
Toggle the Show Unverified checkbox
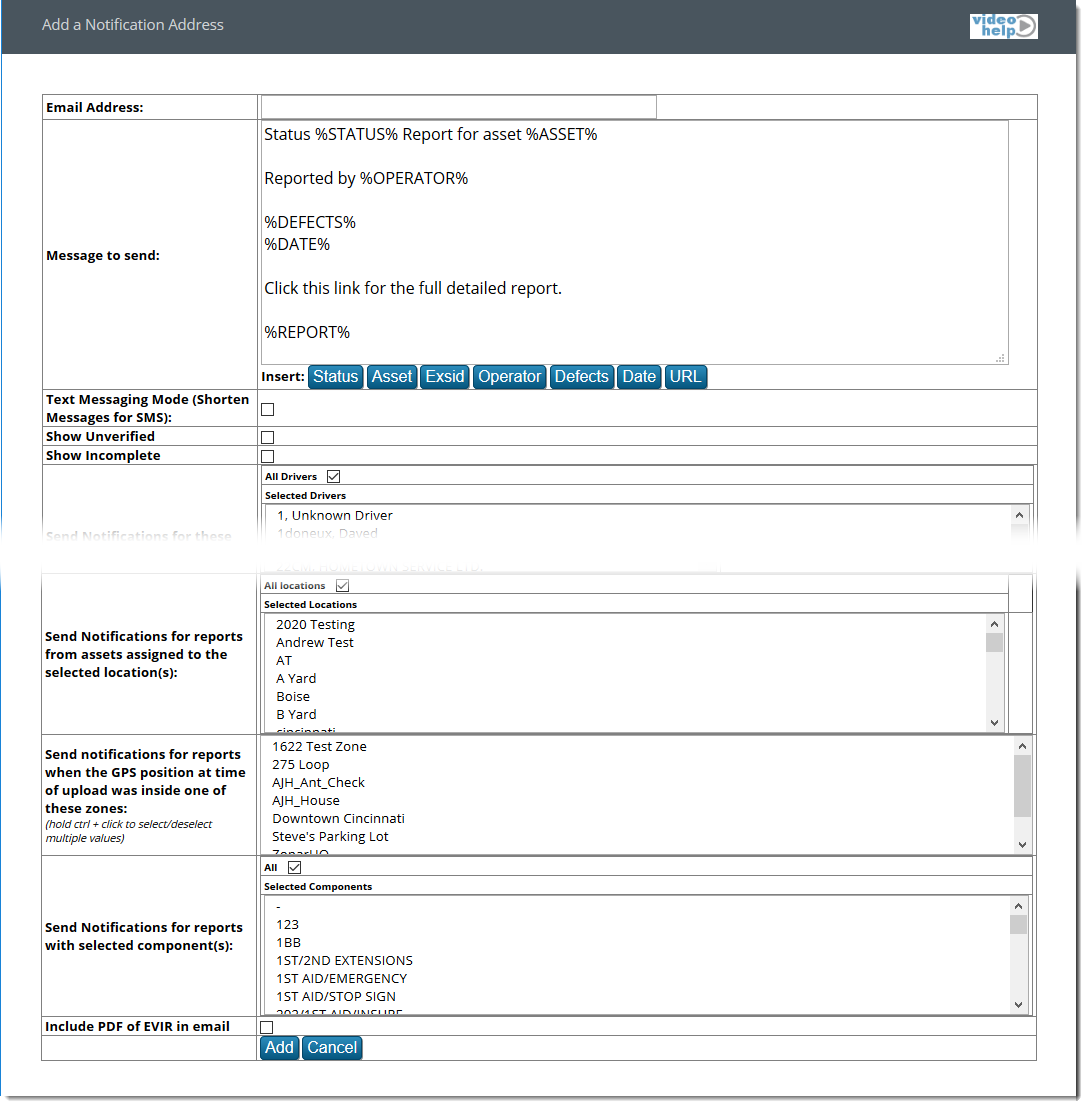(x=268, y=437)
